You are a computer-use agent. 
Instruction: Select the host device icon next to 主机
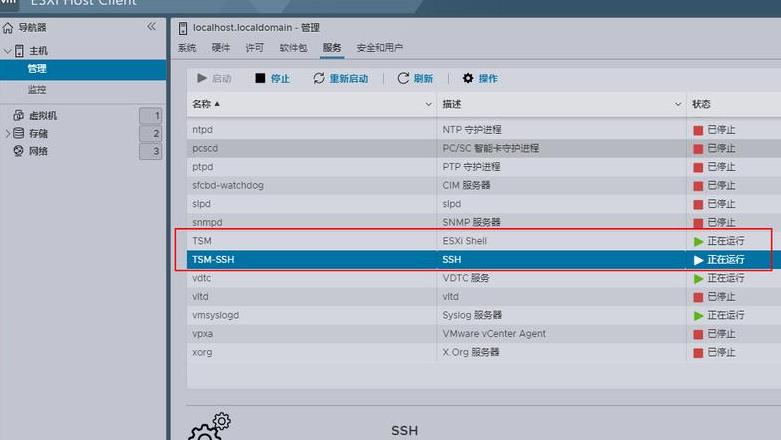point(19,51)
